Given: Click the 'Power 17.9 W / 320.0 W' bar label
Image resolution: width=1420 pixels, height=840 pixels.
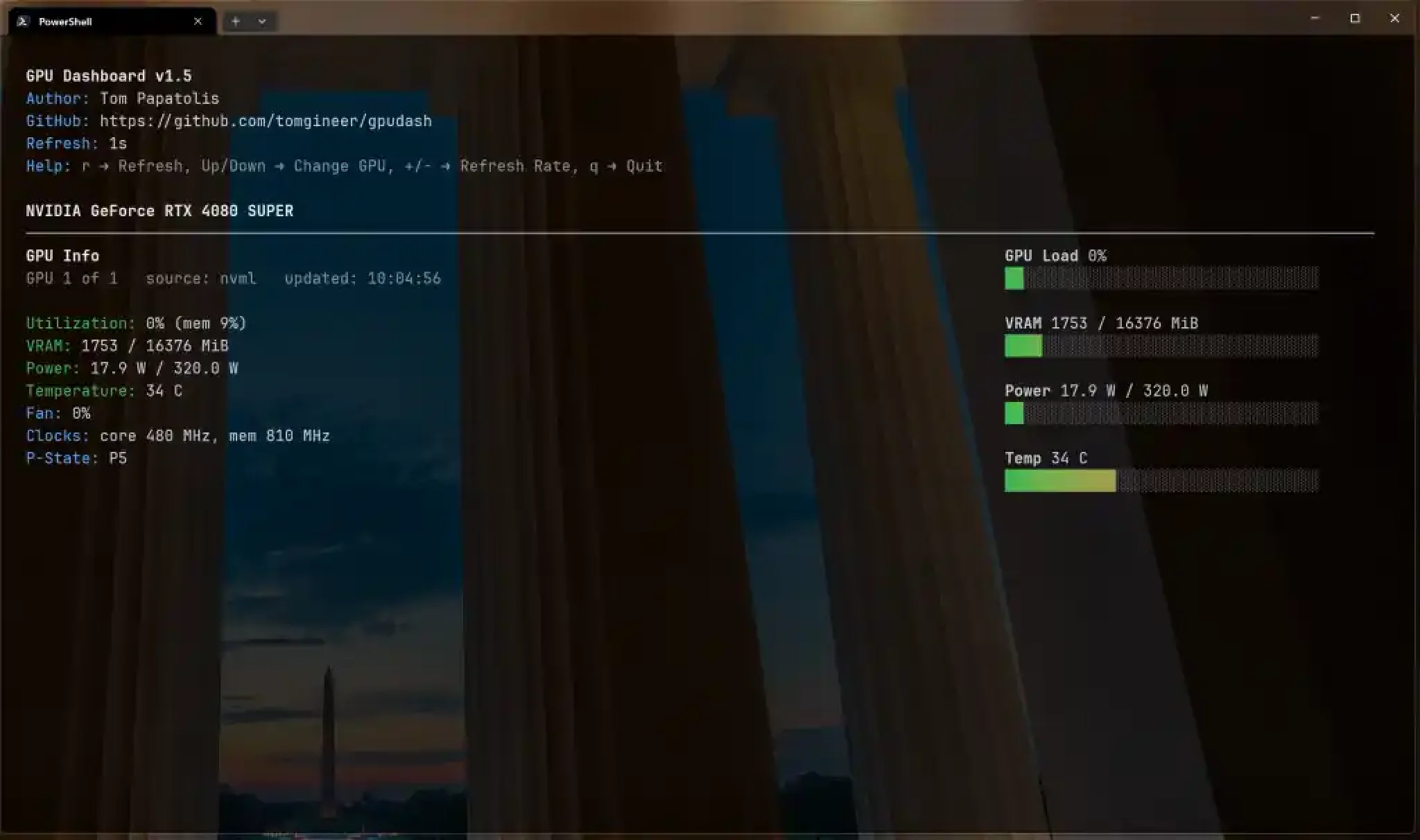Looking at the screenshot, I should pyautogui.click(x=1107, y=391).
